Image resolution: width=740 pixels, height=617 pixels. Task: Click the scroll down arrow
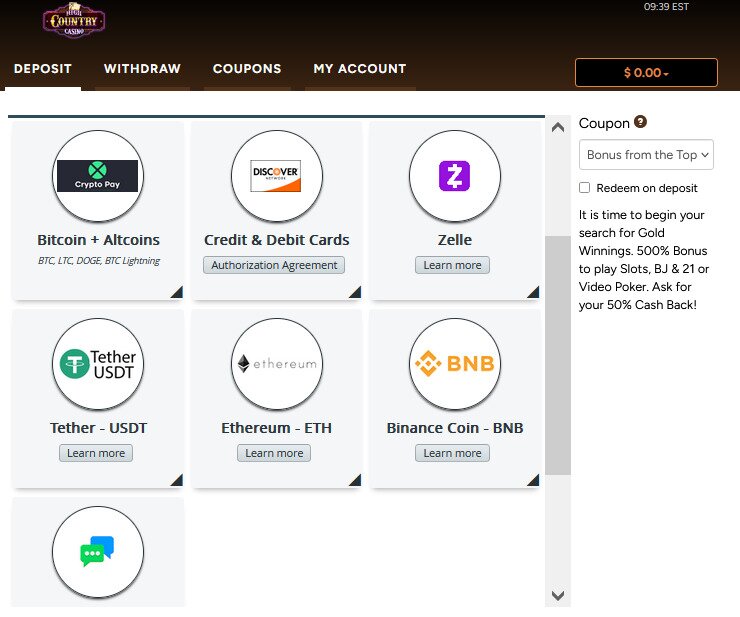click(x=558, y=595)
